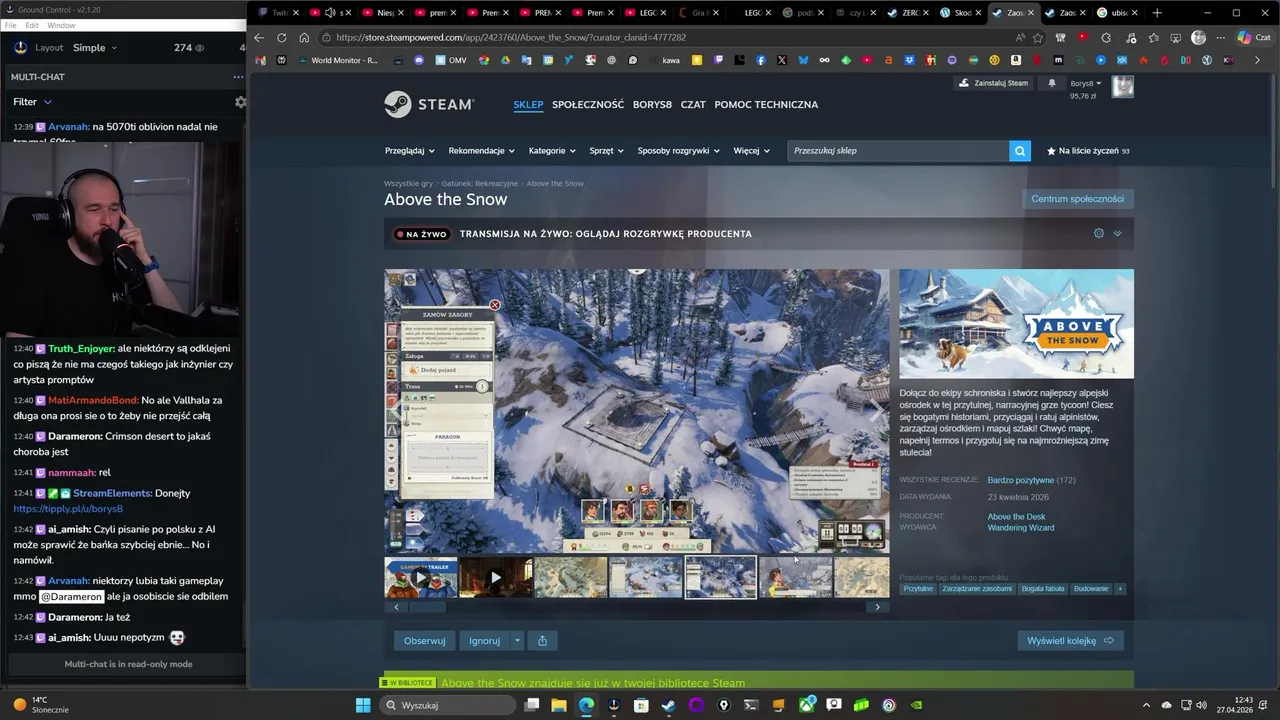Click the share icon next to Ignoruj
1280x720 pixels.
click(x=542, y=640)
